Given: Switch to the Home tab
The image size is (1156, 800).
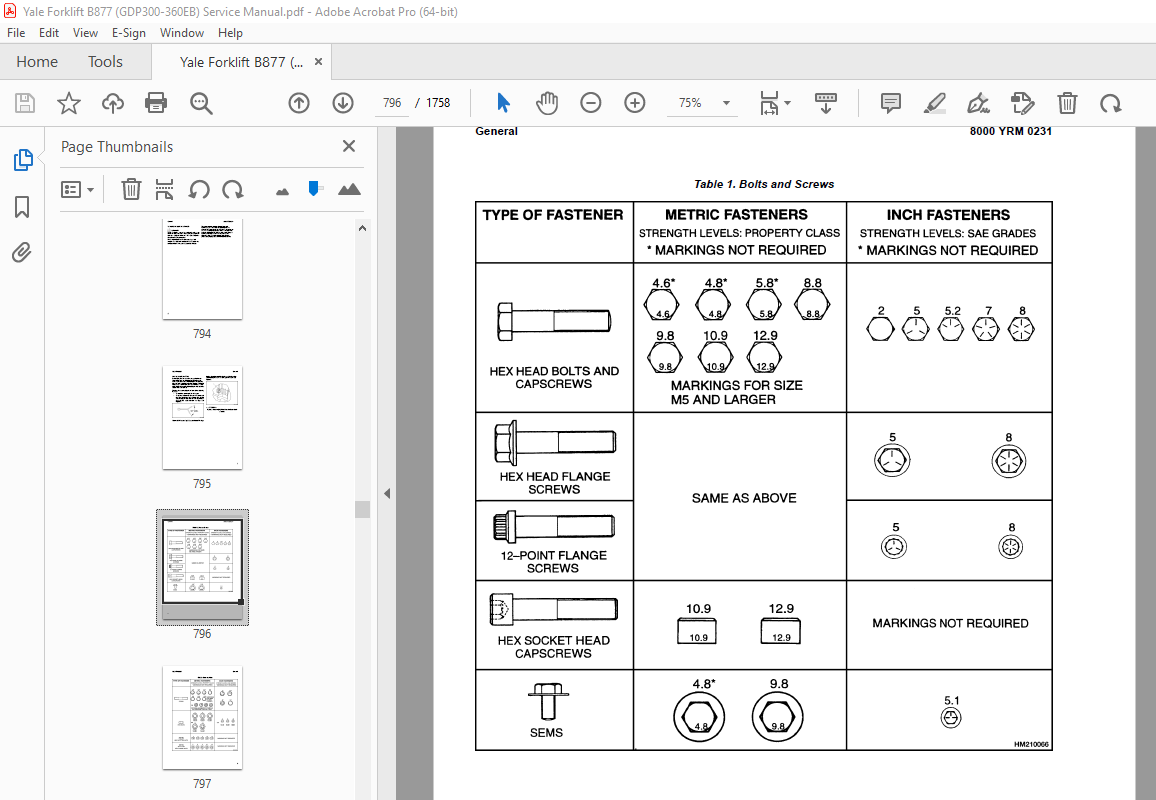Looking at the screenshot, I should [x=37, y=62].
